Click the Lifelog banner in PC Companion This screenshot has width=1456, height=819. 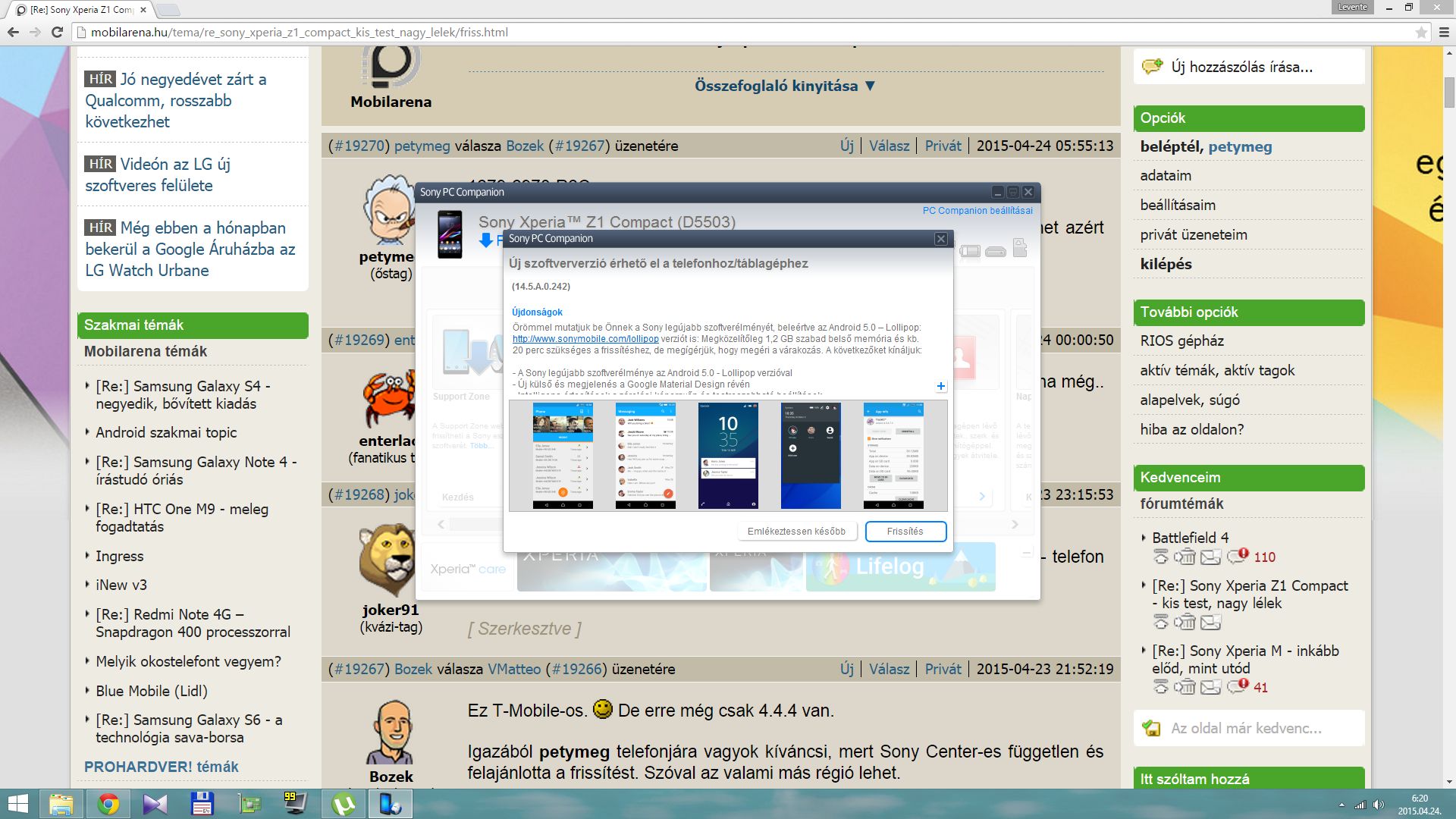coord(900,567)
